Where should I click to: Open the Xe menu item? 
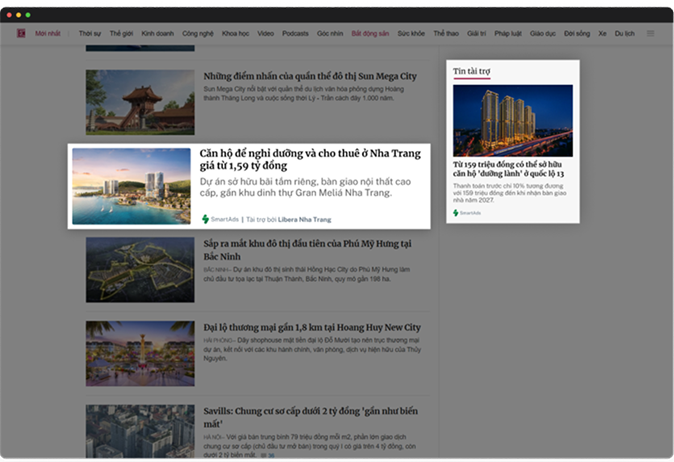click(x=602, y=34)
